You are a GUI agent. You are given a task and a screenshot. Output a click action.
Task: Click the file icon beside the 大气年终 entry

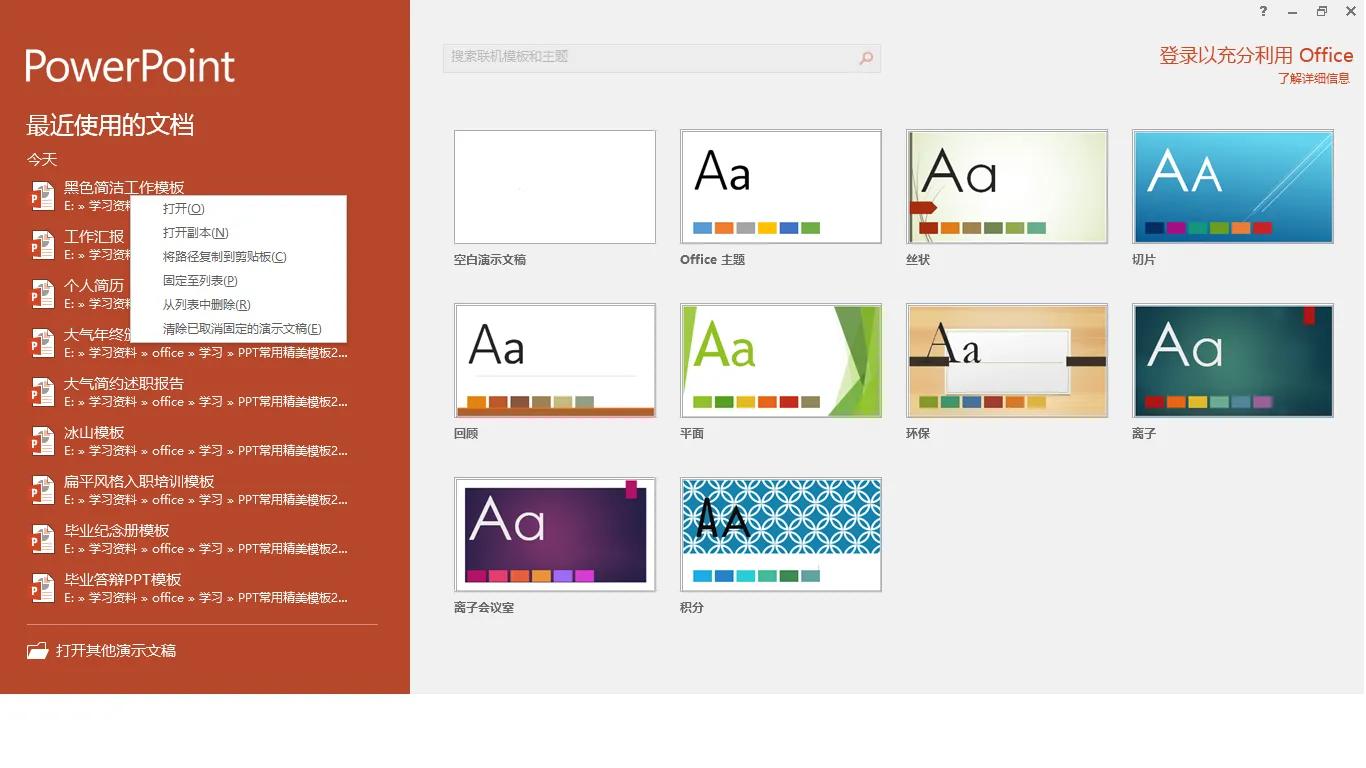[x=42, y=343]
